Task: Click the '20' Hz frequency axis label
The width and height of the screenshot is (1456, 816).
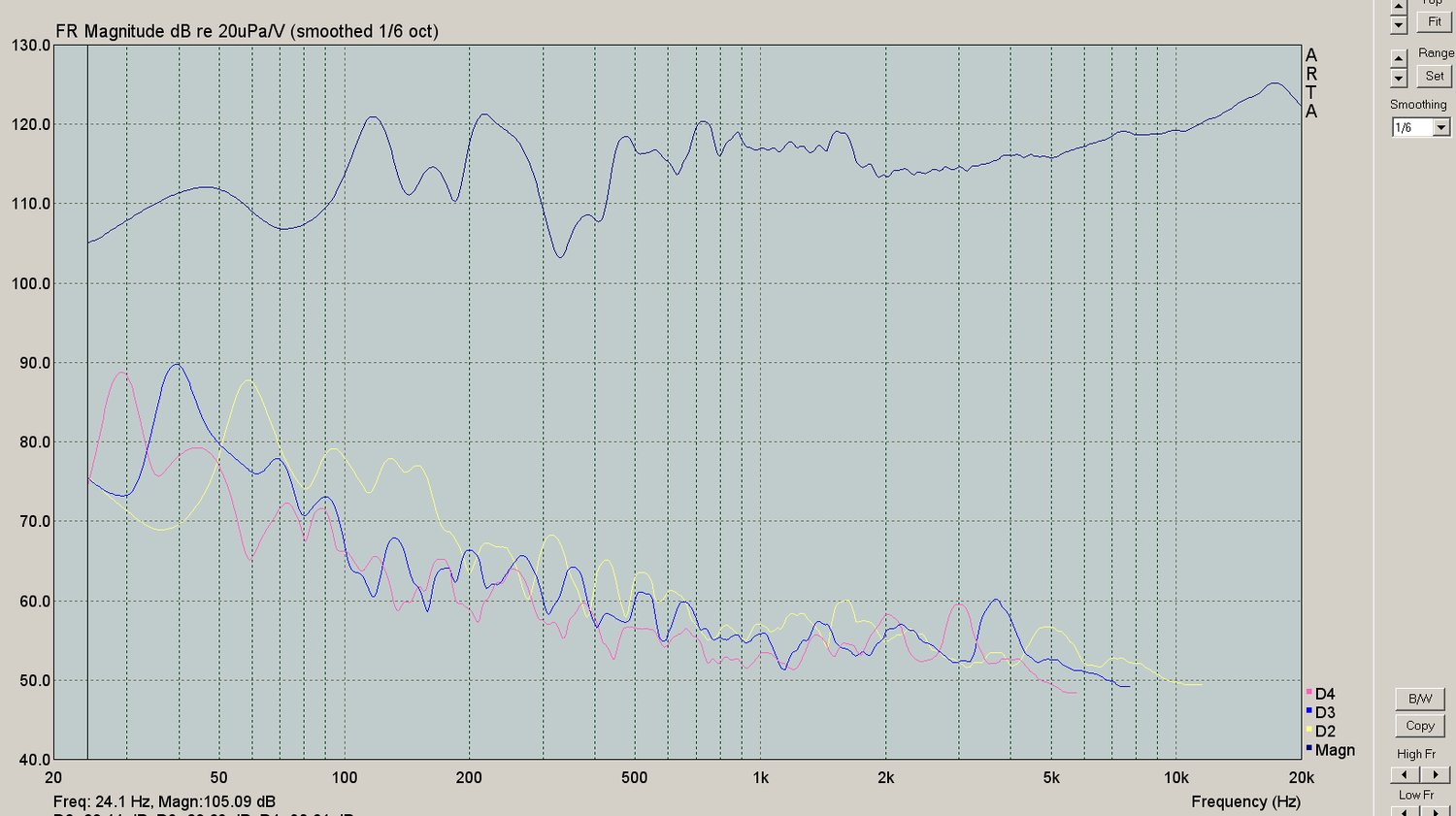Action: tap(53, 777)
